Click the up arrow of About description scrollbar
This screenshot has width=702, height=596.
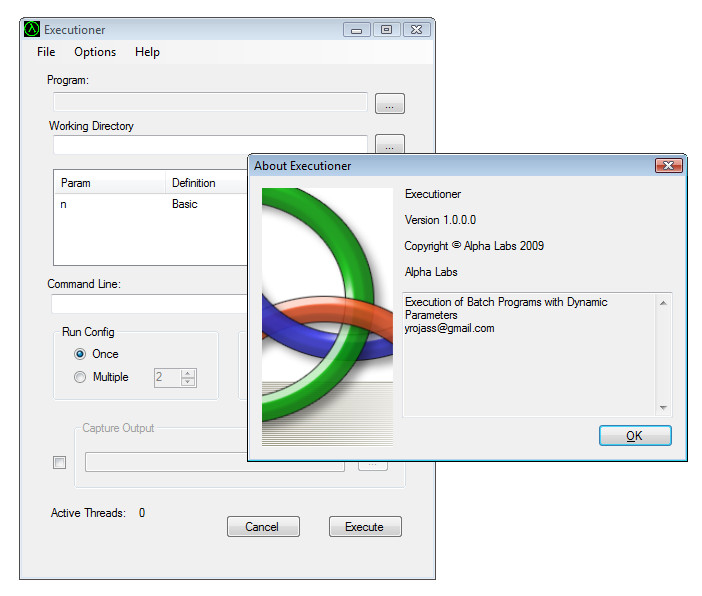pyautogui.click(x=663, y=303)
